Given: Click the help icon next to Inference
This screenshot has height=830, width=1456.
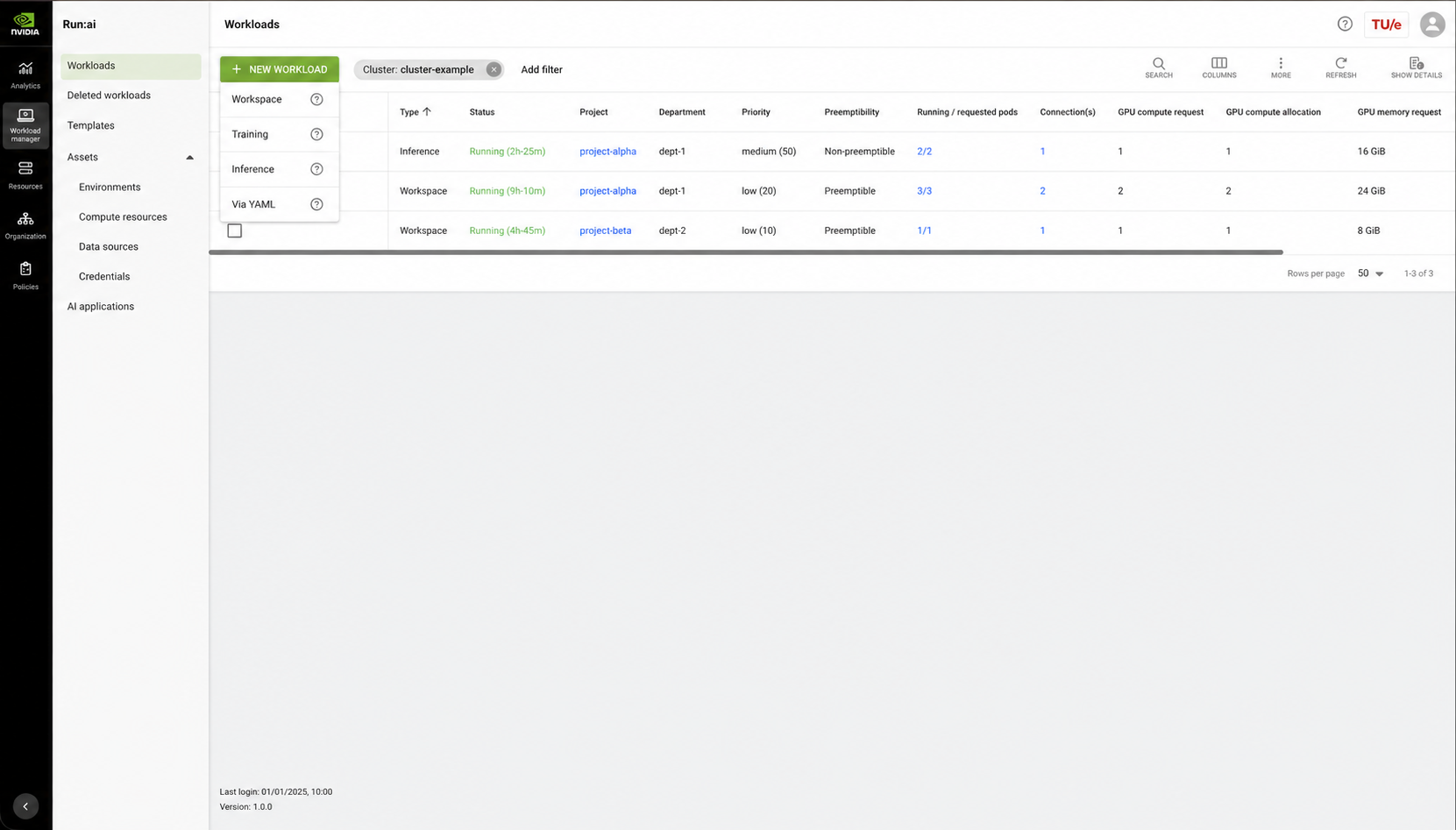Looking at the screenshot, I should click(316, 169).
